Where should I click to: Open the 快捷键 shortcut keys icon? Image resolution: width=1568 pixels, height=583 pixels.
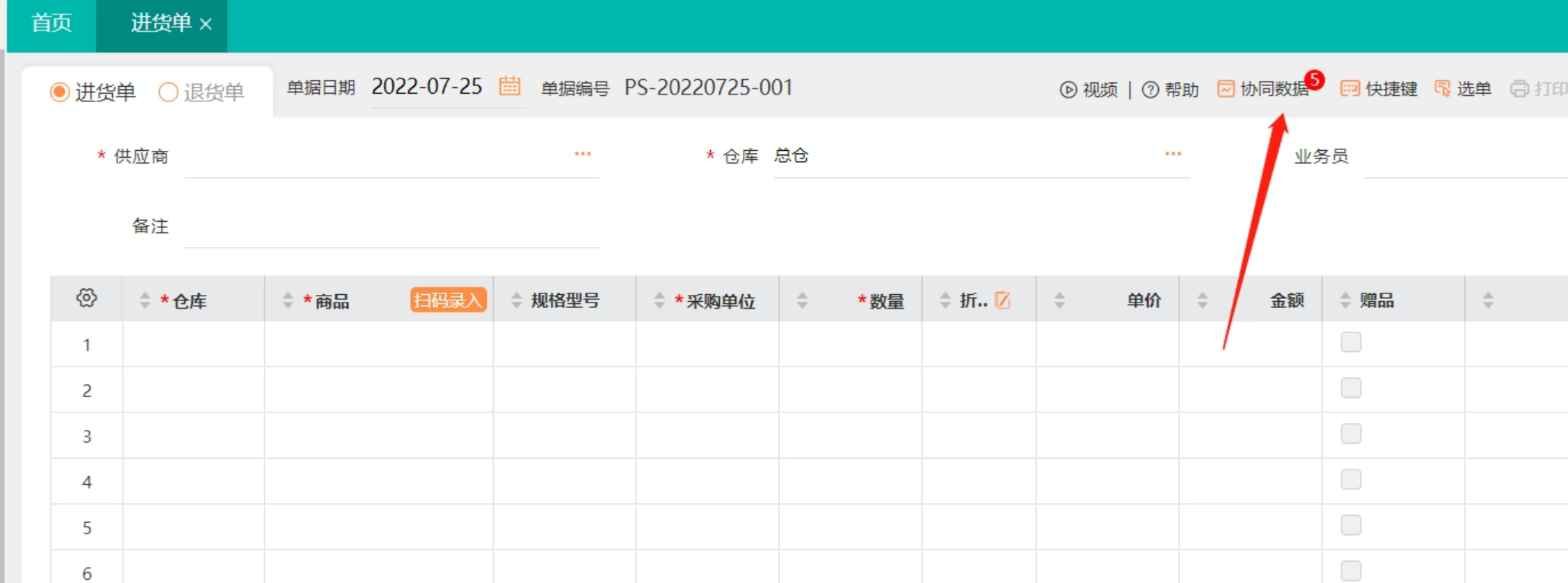1349,89
